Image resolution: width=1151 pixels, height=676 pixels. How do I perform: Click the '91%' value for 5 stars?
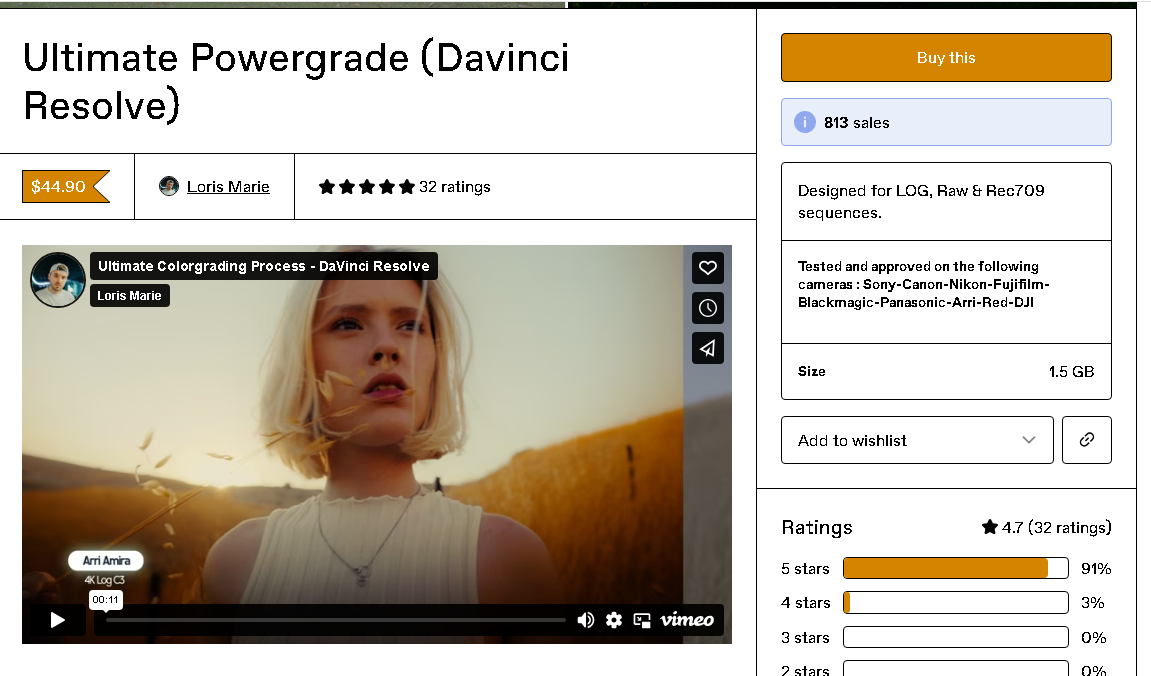click(x=1095, y=568)
